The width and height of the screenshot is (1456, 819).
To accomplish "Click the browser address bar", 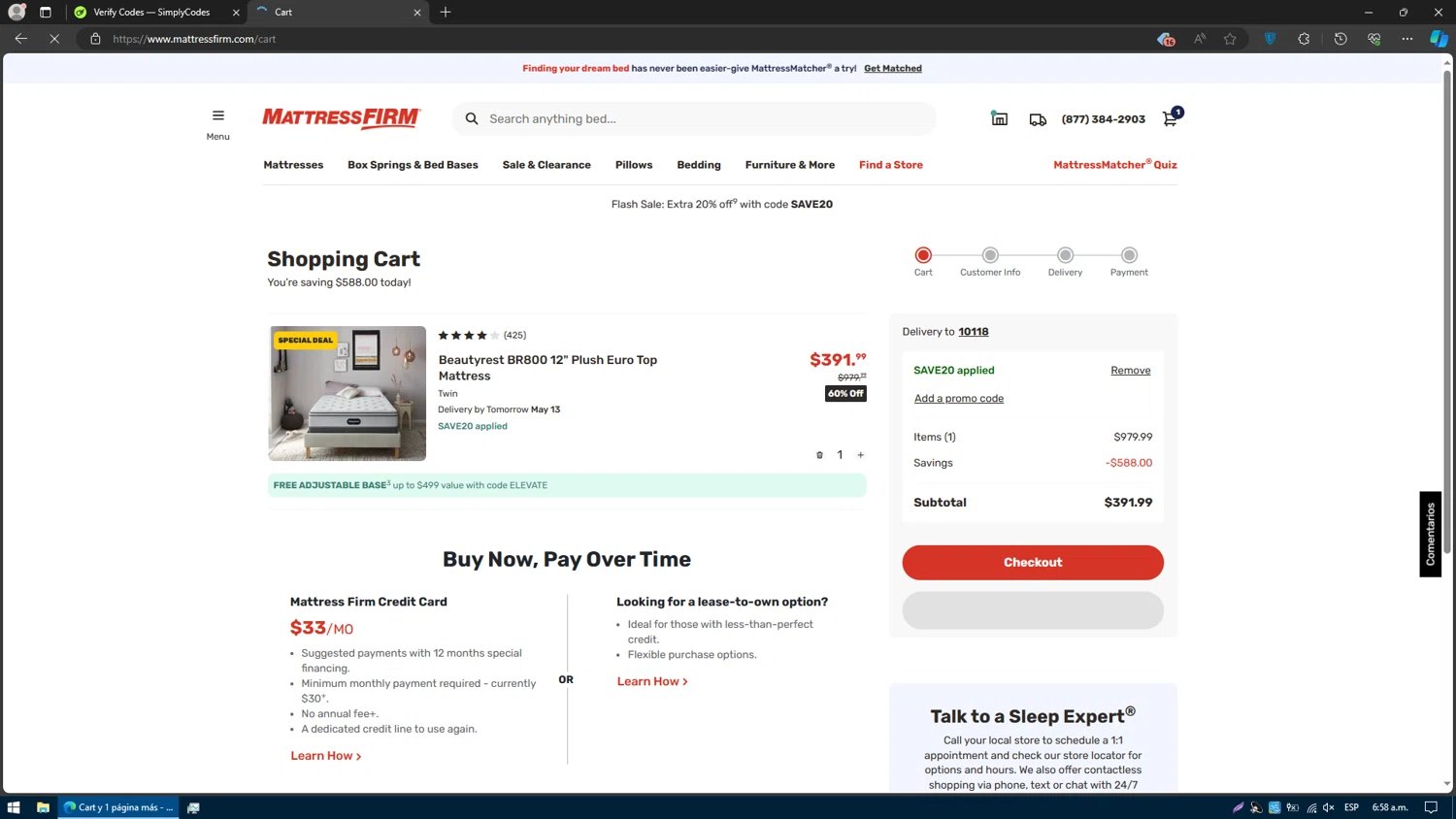I will tap(621, 39).
